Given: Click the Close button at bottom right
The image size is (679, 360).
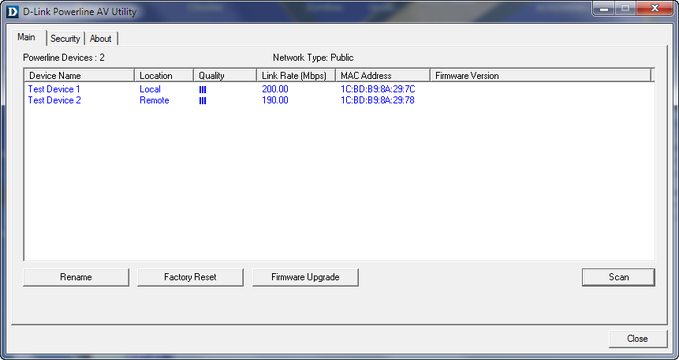Looking at the screenshot, I should 637,339.
